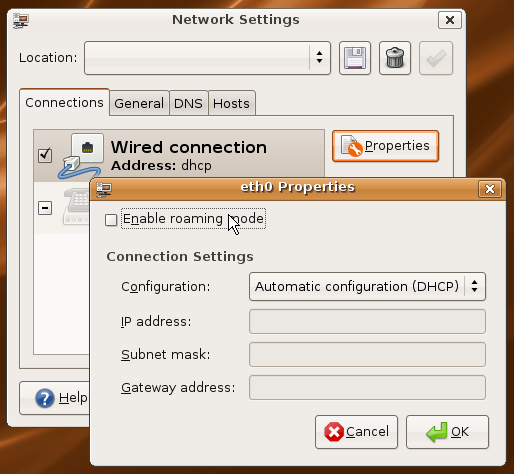The image size is (514, 474).
Task: Enable roaming mode checkbox
Action: pyautogui.click(x=111, y=220)
